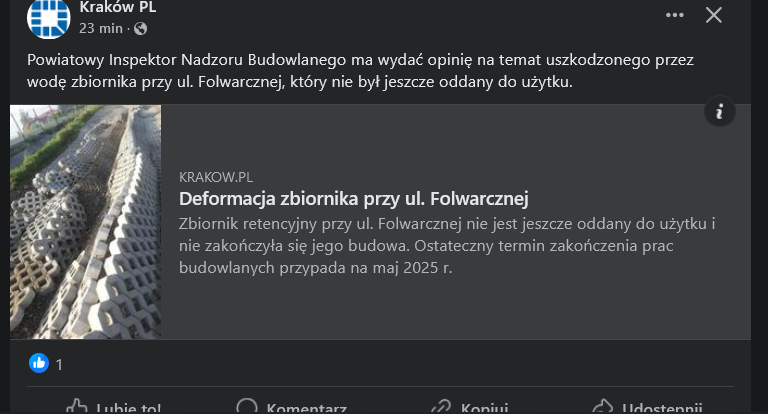
Task: Click the thumbs-up icon beside Lubię to!
Action: (77, 407)
